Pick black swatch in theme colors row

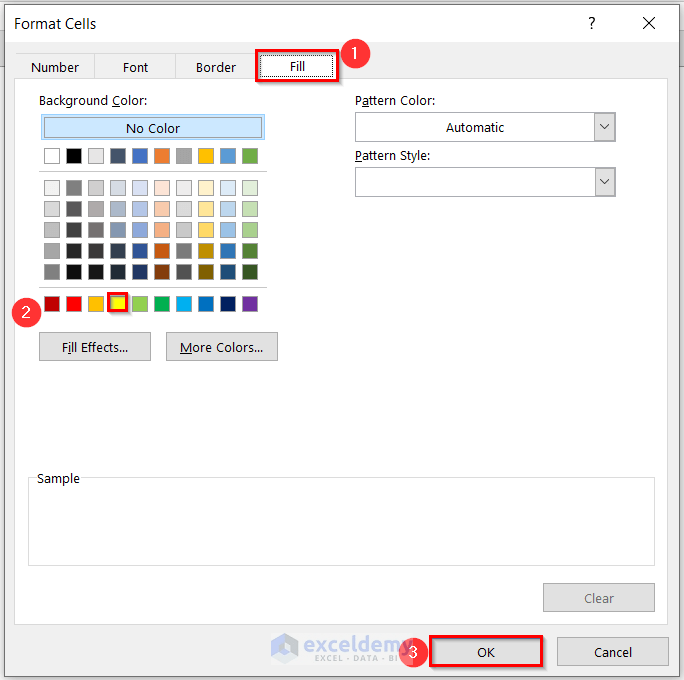(x=74, y=156)
